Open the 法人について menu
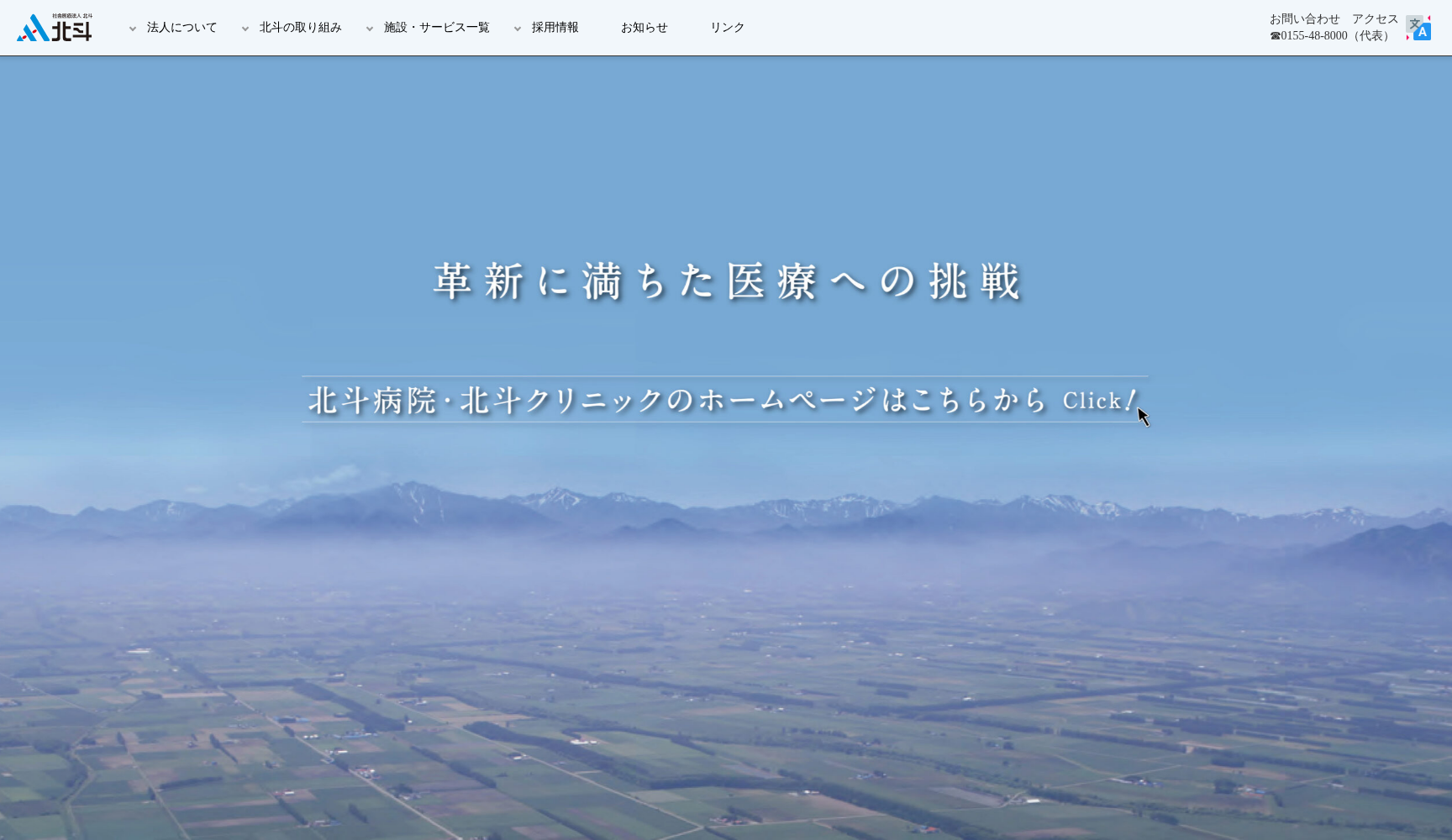Viewport: 1452px width, 840px height. coord(181,27)
